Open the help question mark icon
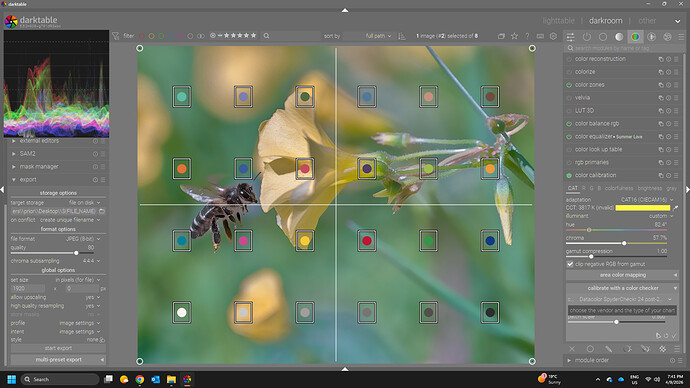This screenshot has width=690, height=388. [x=527, y=36]
